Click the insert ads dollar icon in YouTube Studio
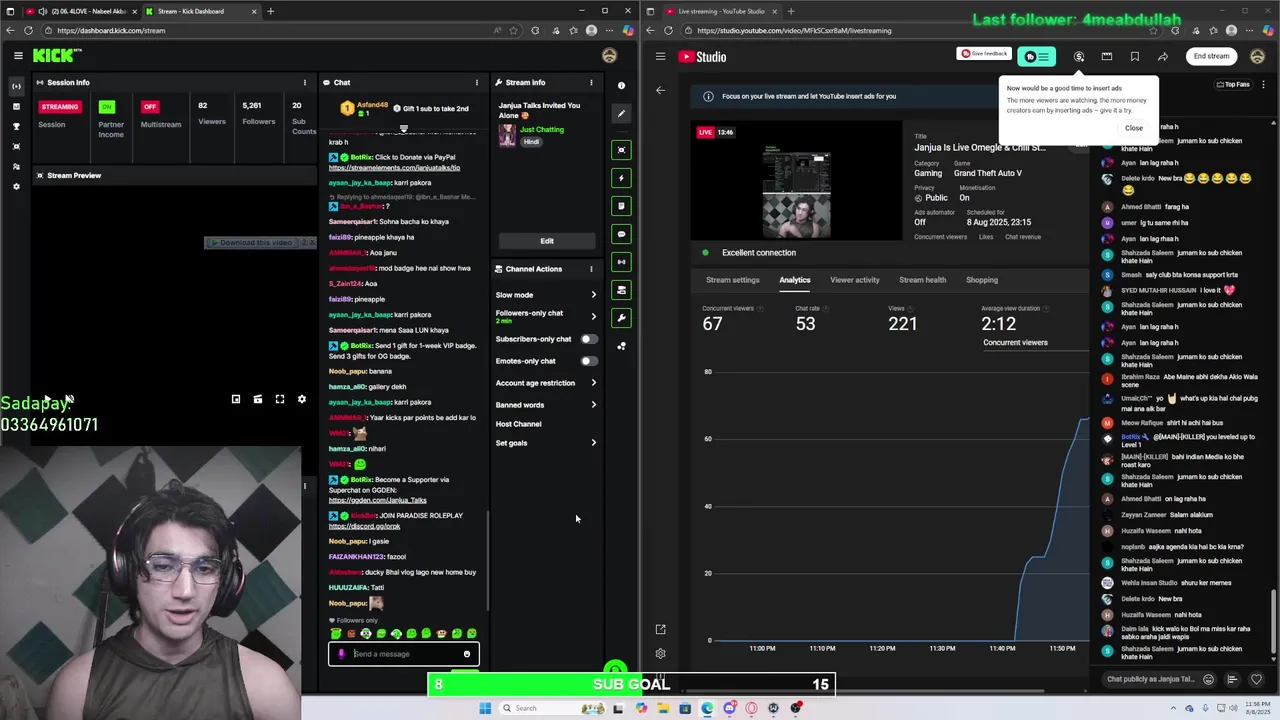This screenshot has height=720, width=1280. (1079, 57)
